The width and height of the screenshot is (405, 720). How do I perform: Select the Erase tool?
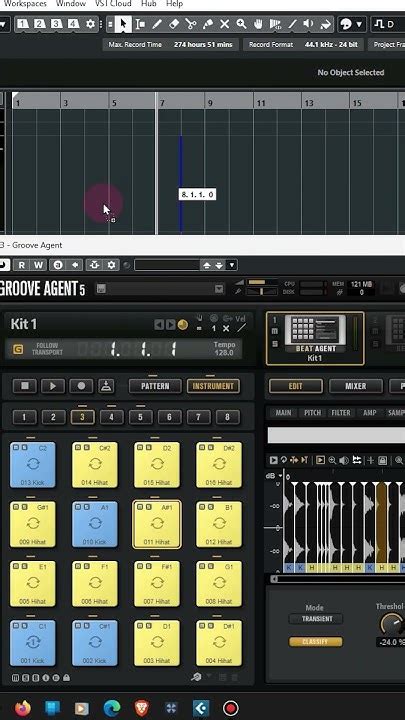pyautogui.click(x=174, y=24)
